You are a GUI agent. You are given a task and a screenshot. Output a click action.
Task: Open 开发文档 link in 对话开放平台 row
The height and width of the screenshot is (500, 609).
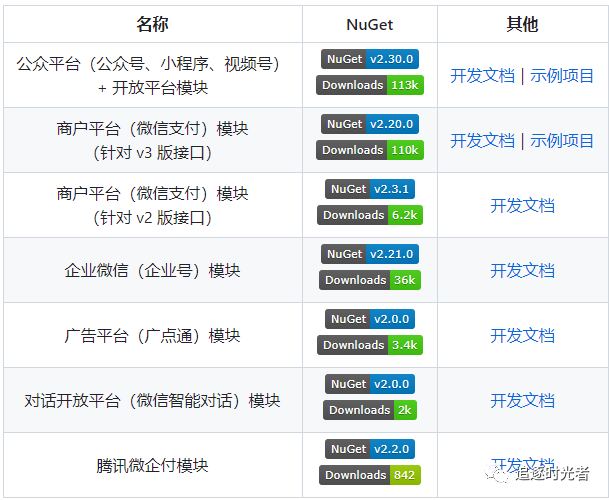click(x=522, y=400)
